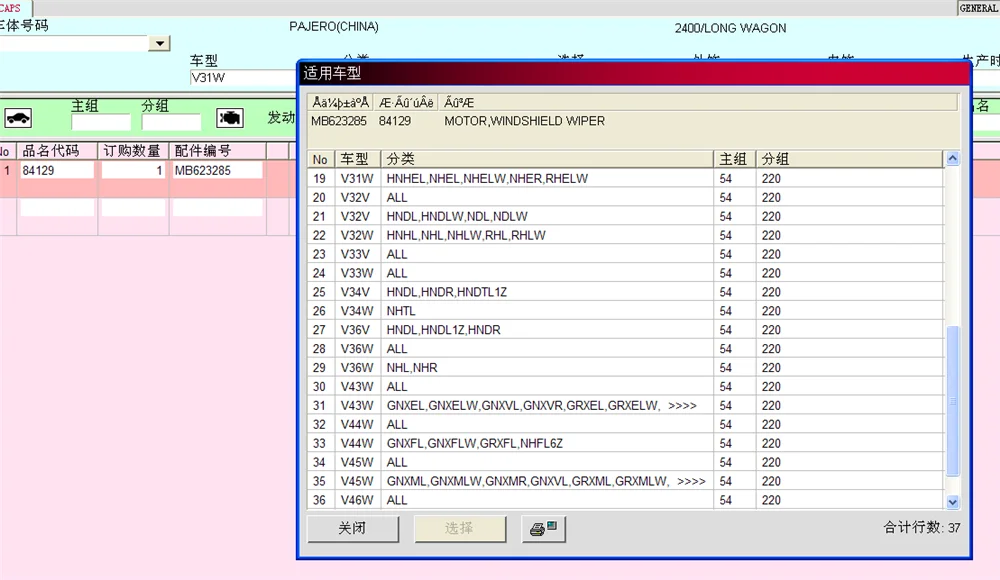This screenshot has width=1000, height=580.
Task: Select row 26 V34W NHTL
Action: [x=625, y=311]
